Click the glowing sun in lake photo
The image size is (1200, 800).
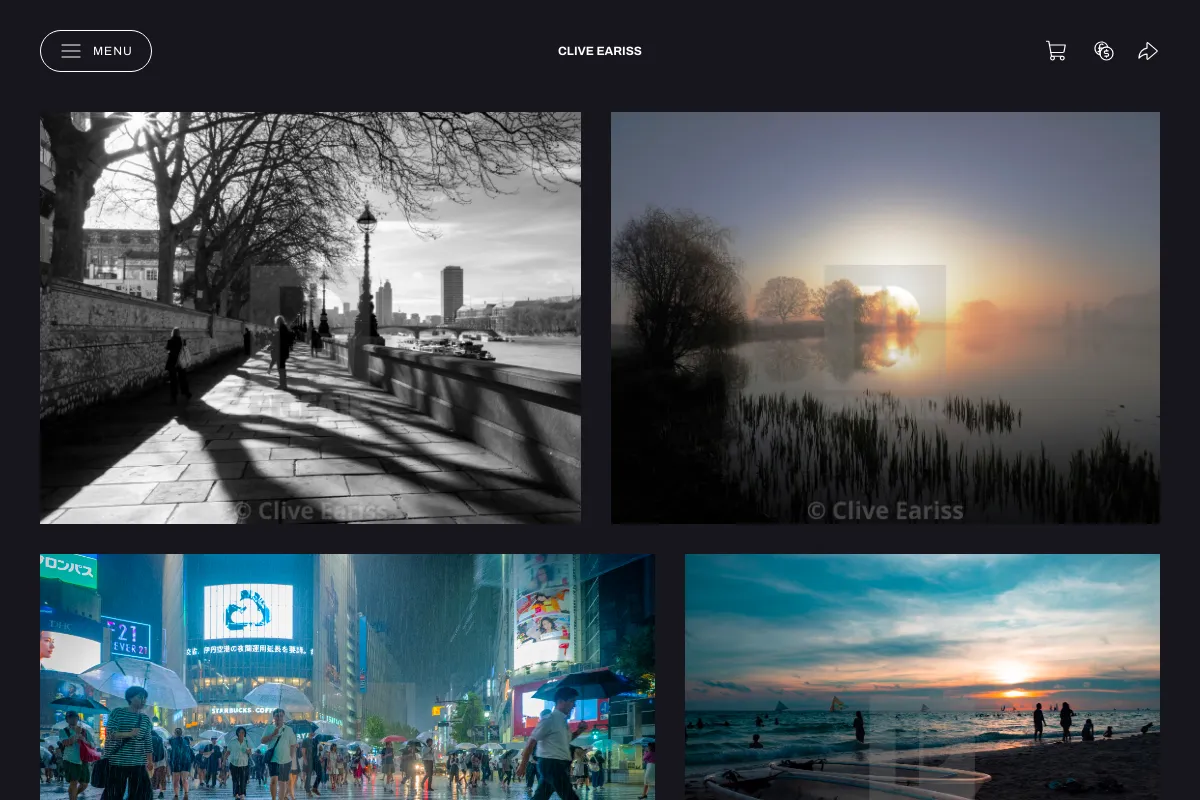895,303
